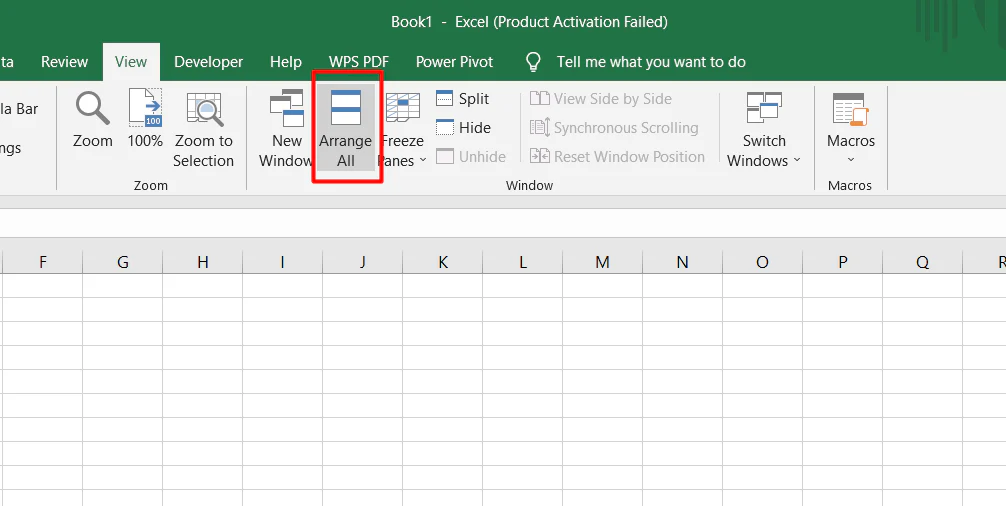Select the WPS PDF tab
1006x506 pixels.
[358, 62]
